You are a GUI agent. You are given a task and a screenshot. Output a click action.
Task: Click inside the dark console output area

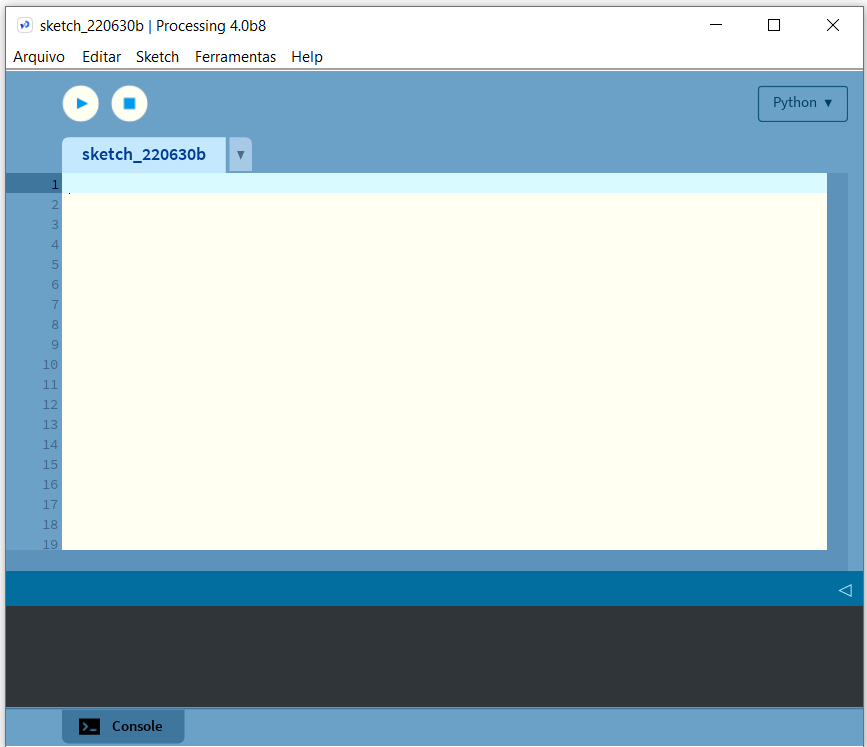coord(434,656)
